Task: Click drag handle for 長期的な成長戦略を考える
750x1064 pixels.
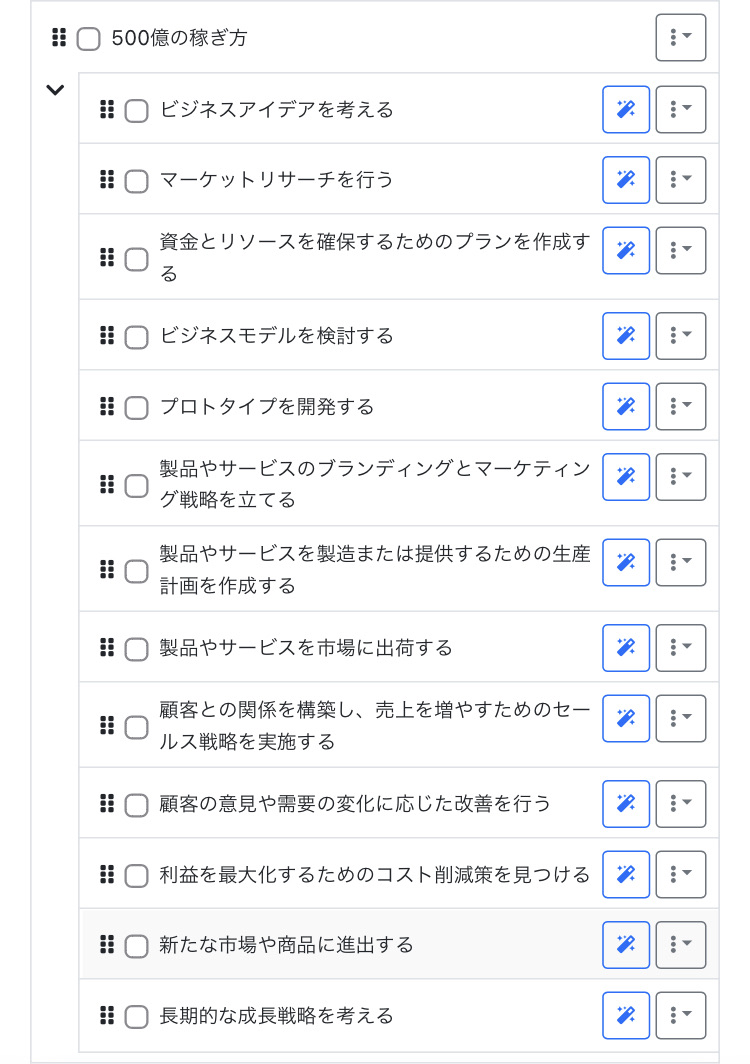Action: coord(107,1015)
